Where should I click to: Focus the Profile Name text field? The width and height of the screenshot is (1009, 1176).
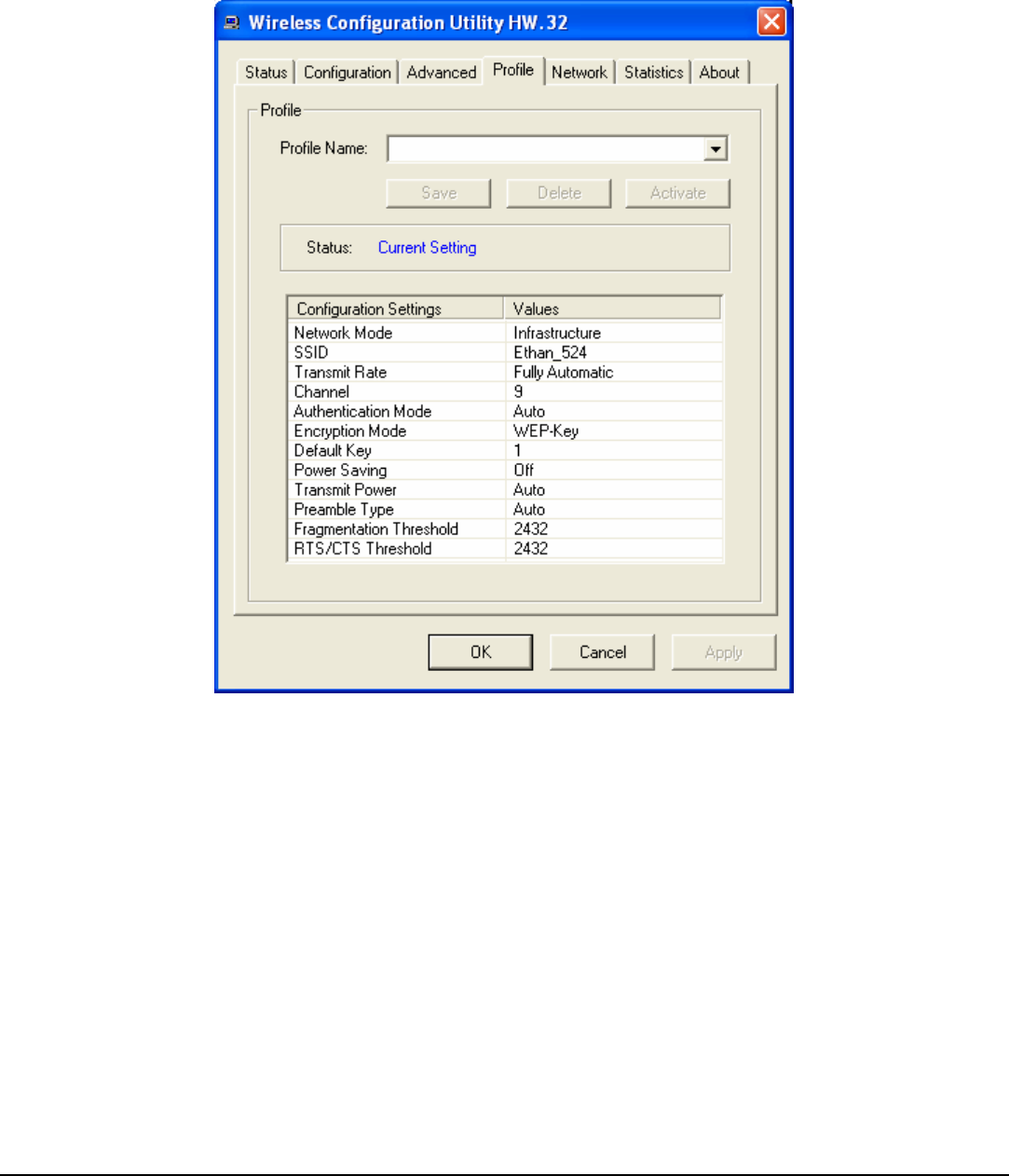point(546,149)
